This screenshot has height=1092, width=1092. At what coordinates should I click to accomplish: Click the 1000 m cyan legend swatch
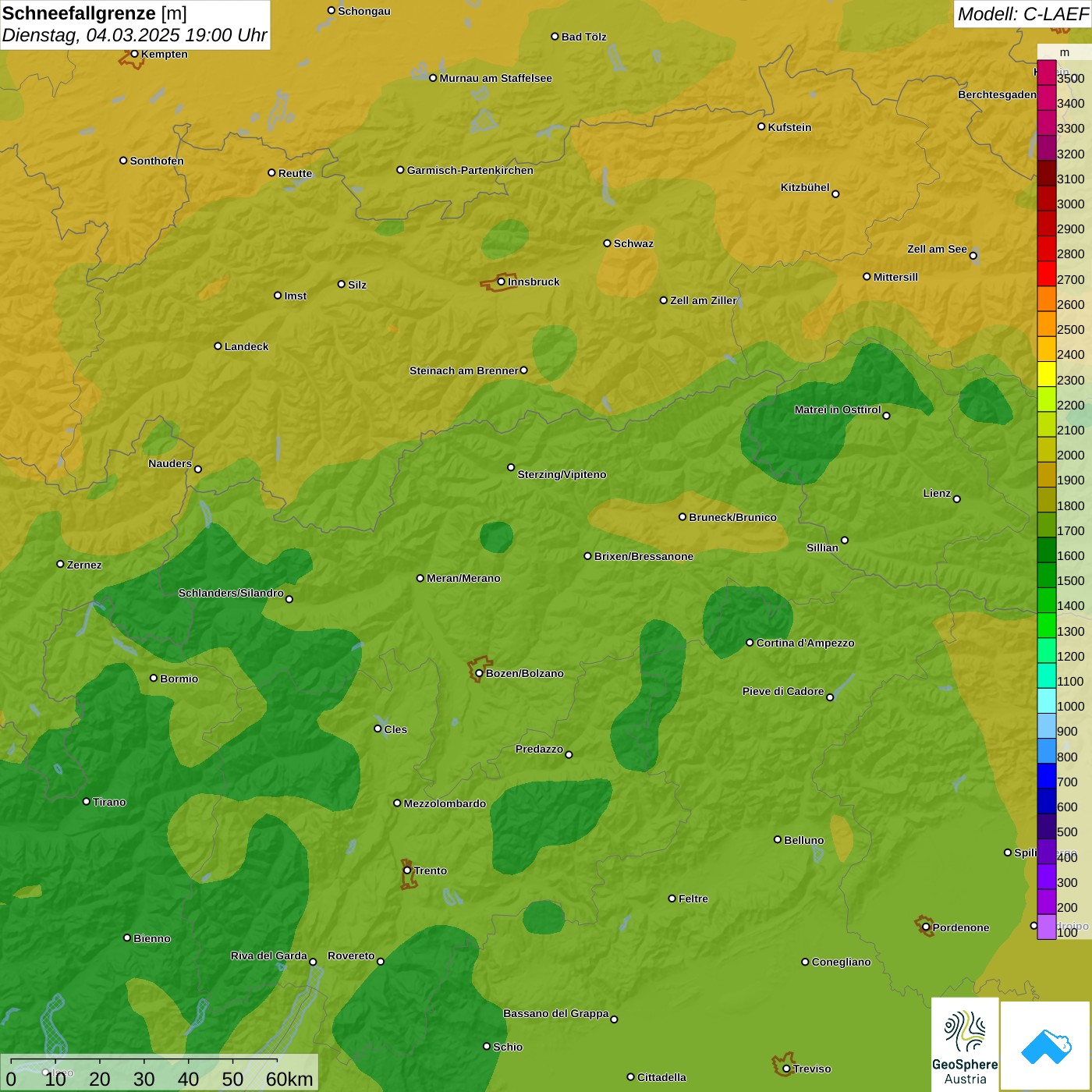click(1047, 700)
